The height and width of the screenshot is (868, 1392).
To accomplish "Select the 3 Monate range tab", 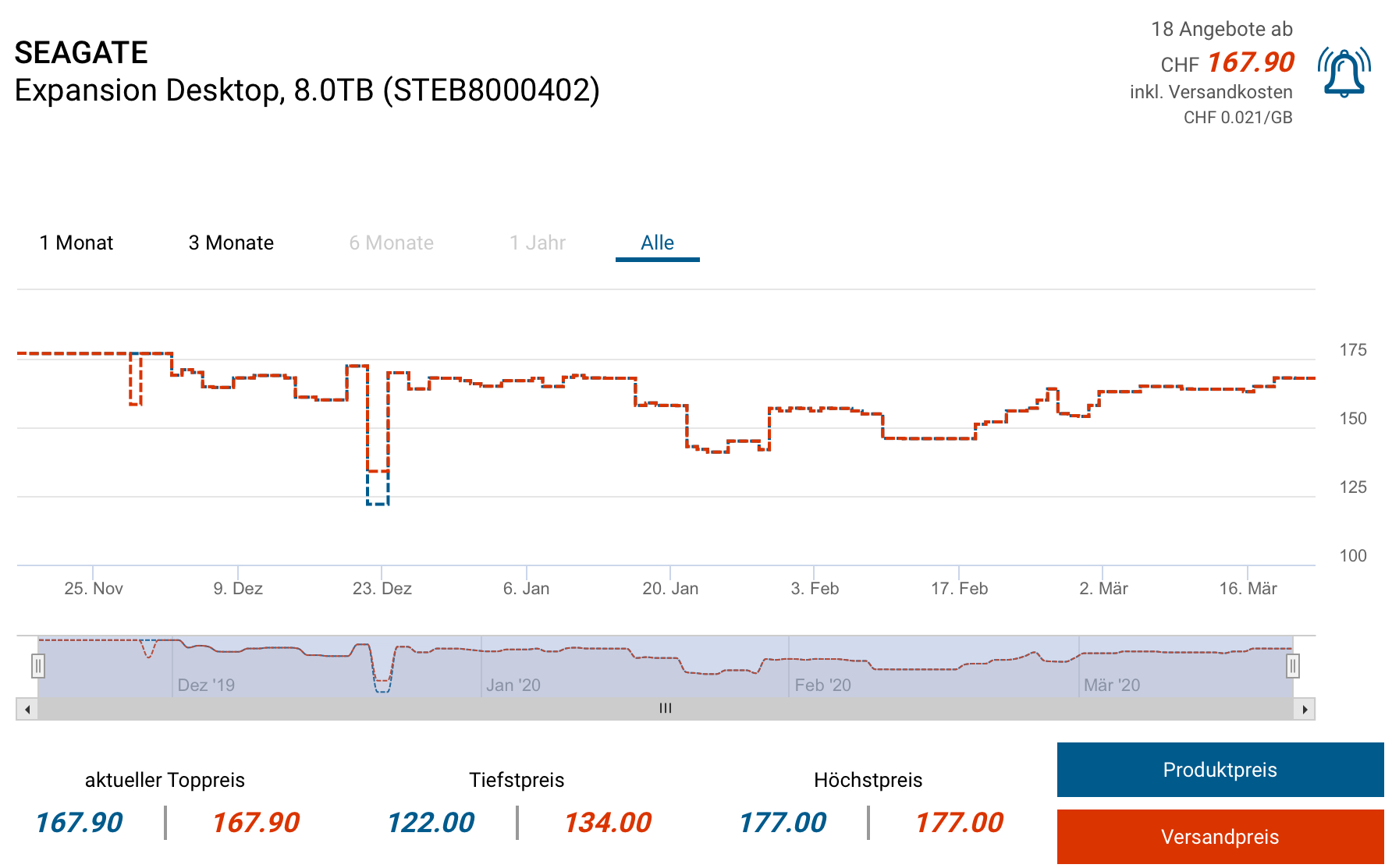I will pos(231,243).
